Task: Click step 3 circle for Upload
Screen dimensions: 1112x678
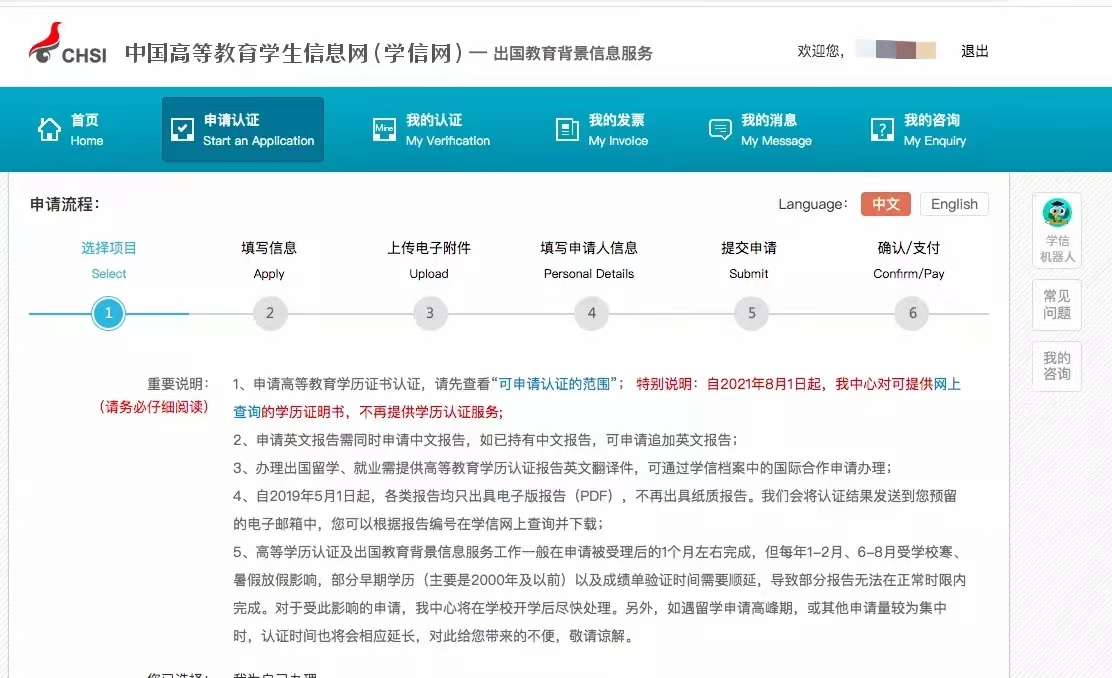Action: (x=430, y=313)
